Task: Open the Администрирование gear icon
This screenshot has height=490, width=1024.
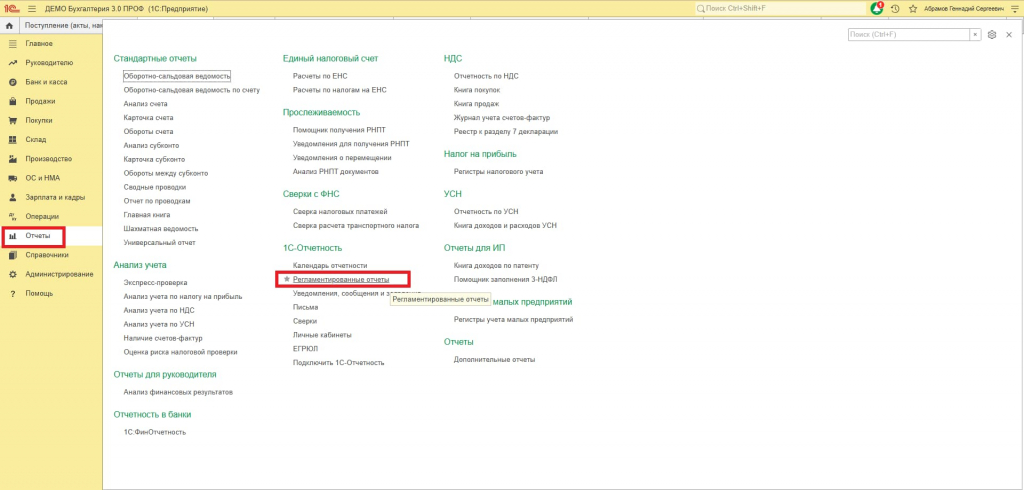Action: (12, 274)
